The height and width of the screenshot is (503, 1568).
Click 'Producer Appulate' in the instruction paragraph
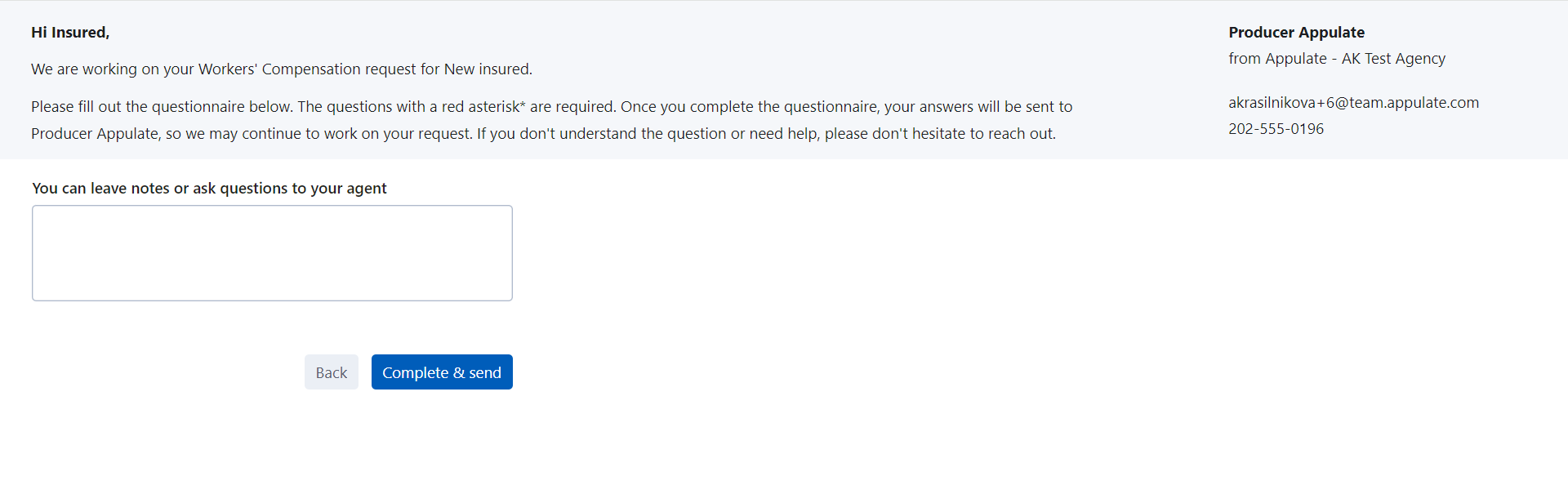[x=95, y=134]
